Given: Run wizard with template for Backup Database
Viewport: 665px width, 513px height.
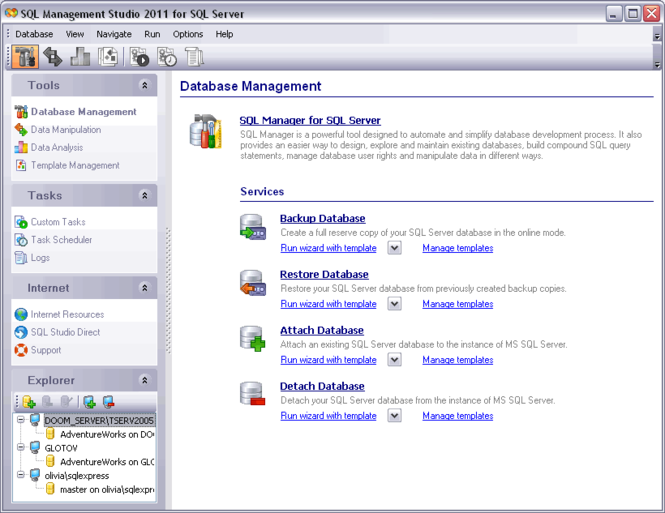Looking at the screenshot, I should click(x=329, y=248).
